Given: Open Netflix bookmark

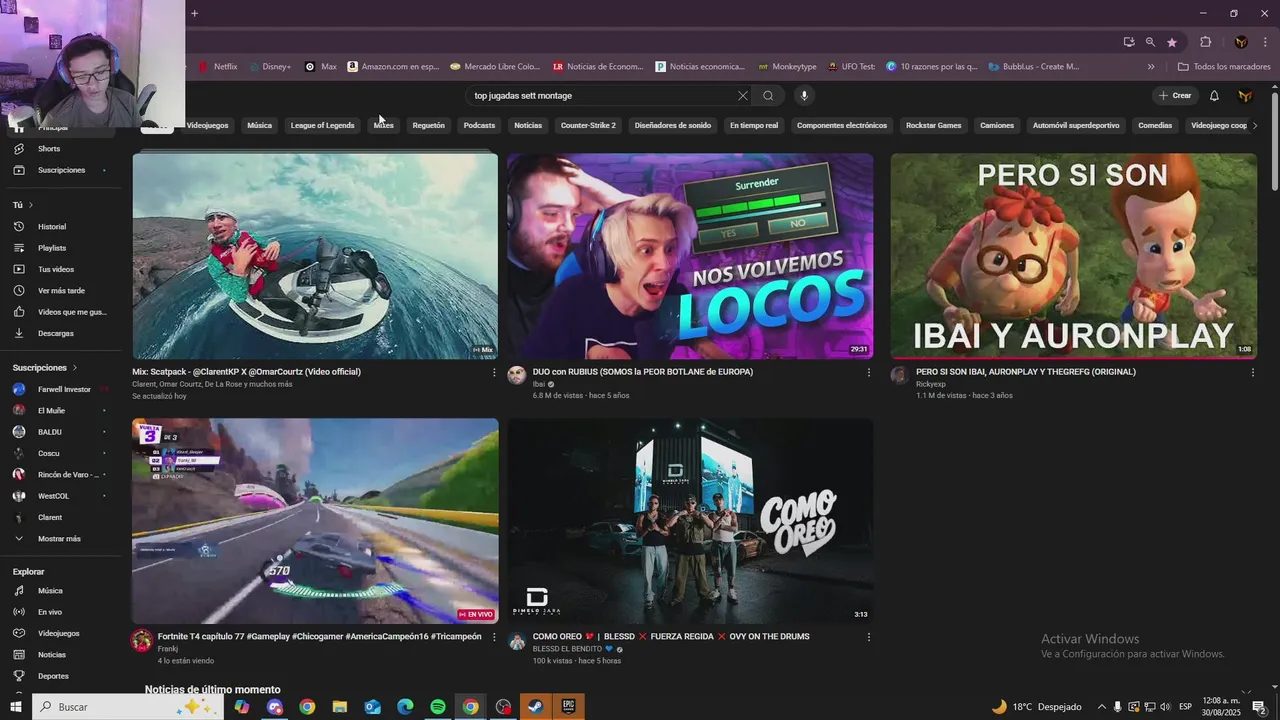Looking at the screenshot, I should pyautogui.click(x=217, y=67).
